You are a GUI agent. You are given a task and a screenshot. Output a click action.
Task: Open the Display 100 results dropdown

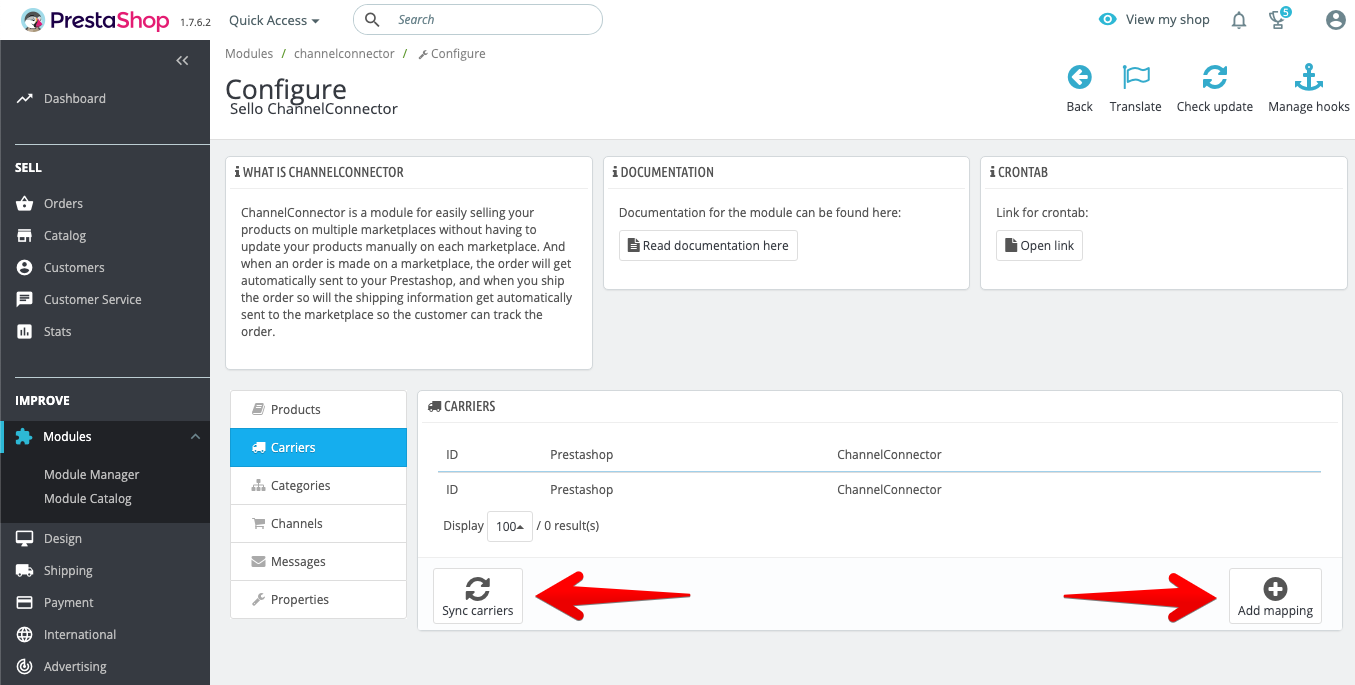(510, 526)
